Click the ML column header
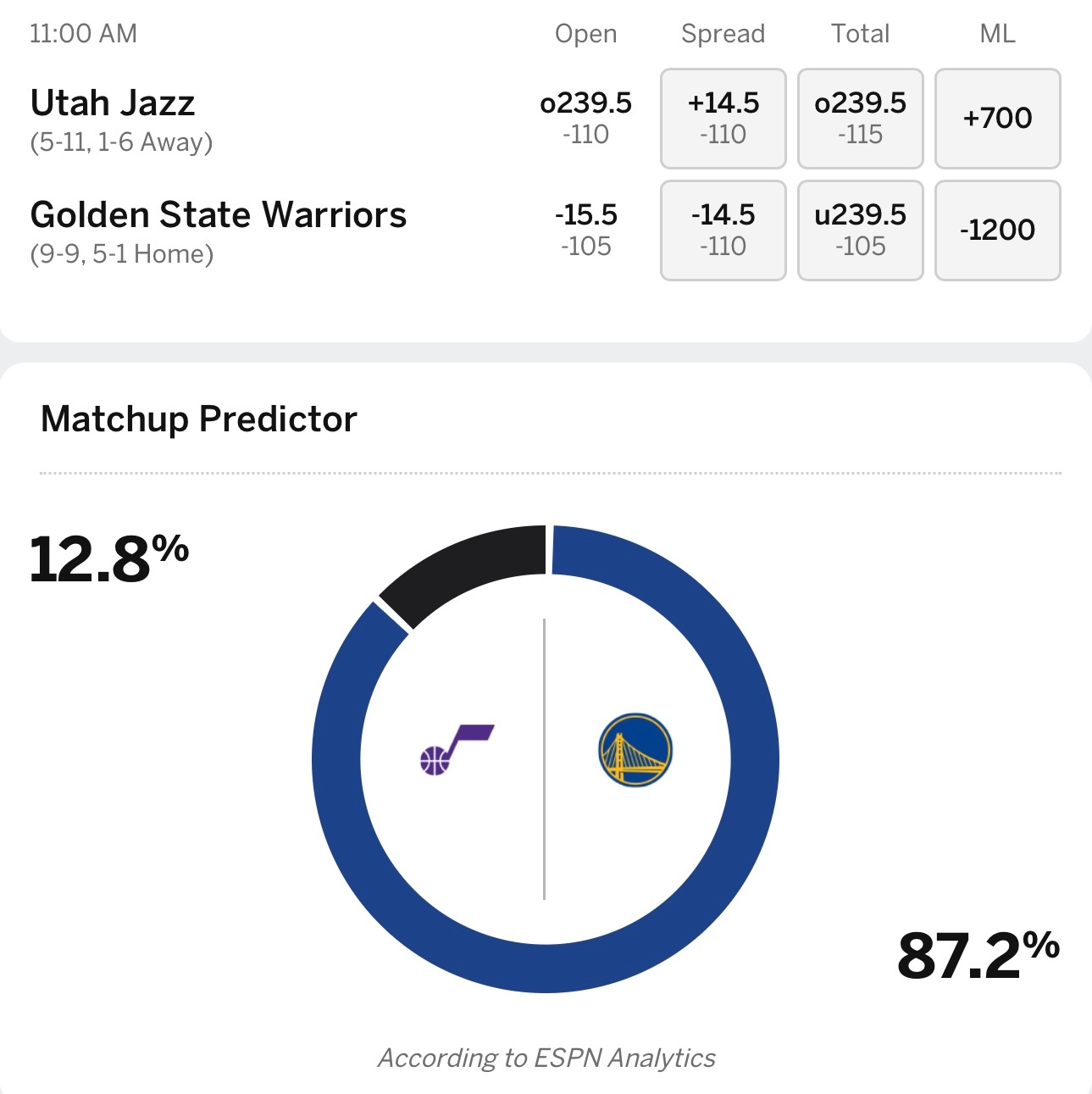Image resolution: width=1092 pixels, height=1094 pixels. 998,34
